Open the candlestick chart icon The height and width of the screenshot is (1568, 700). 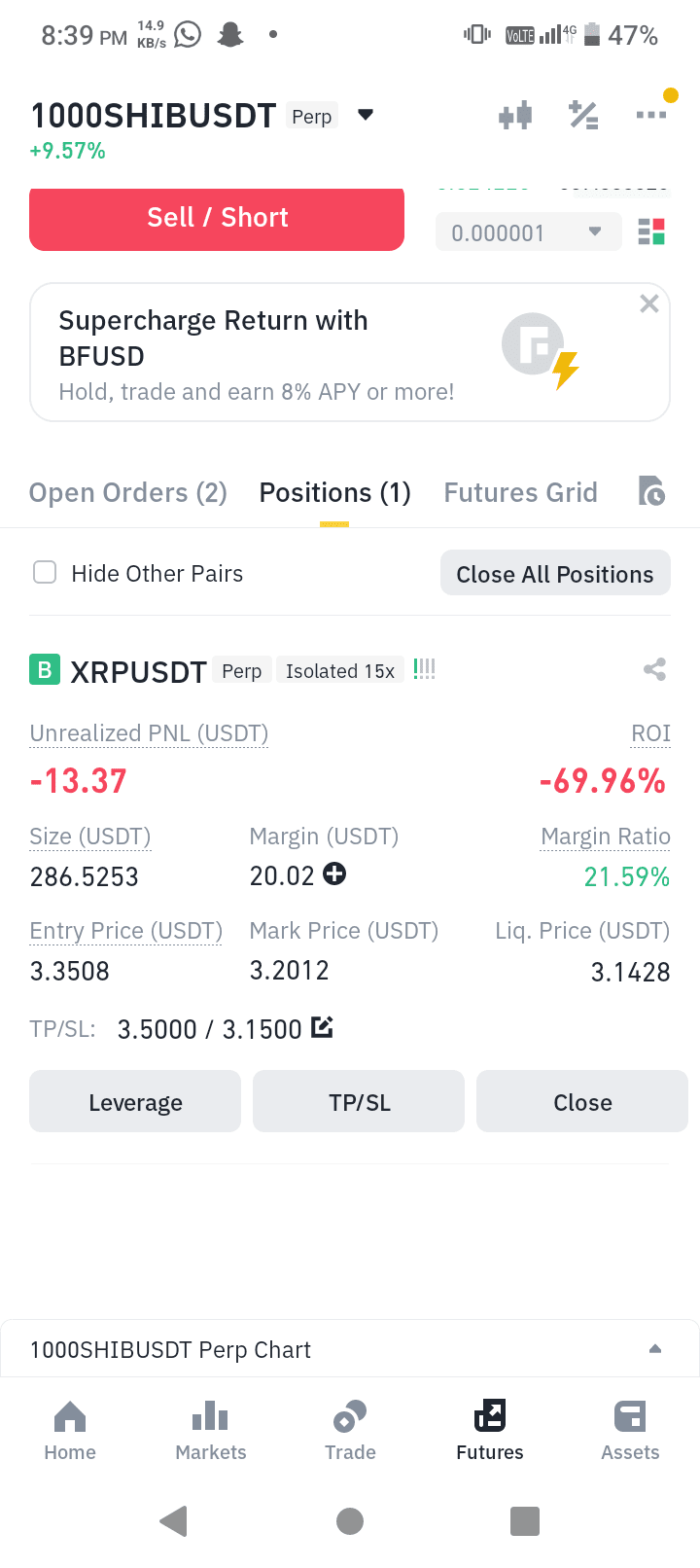click(515, 116)
